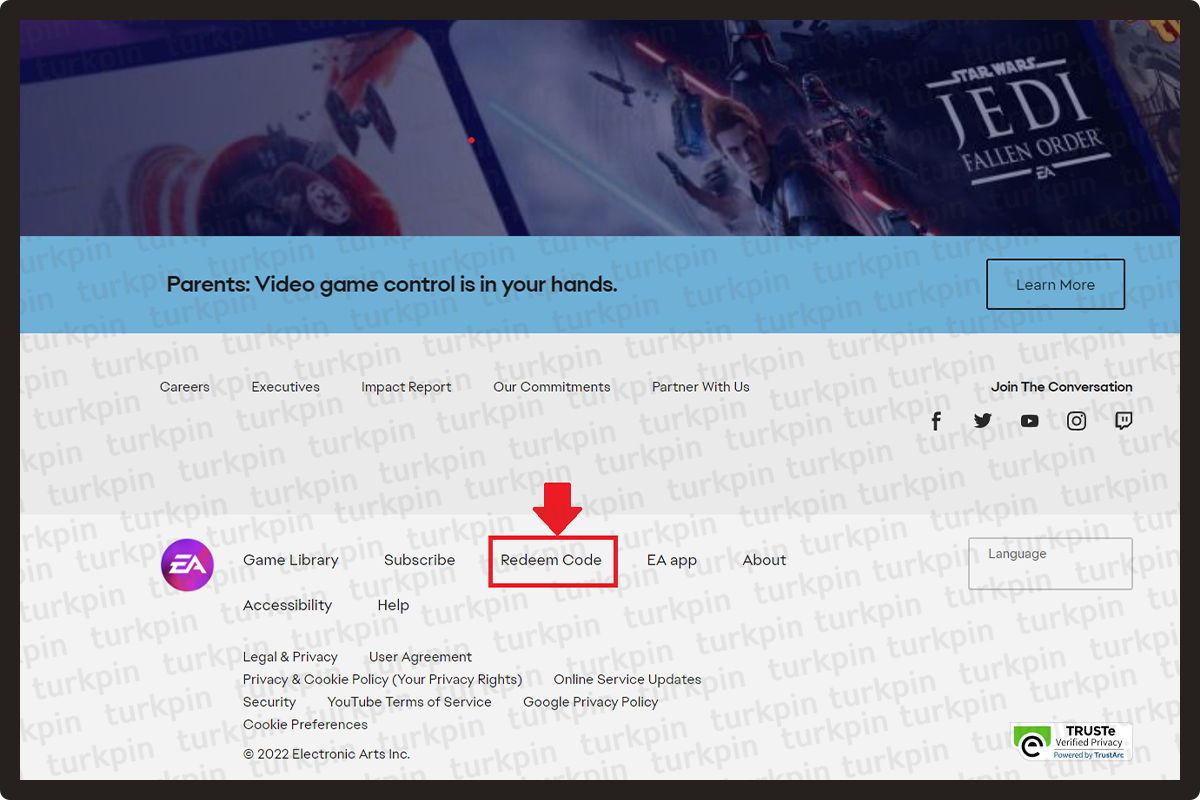Open the Accessibility link
Viewport: 1200px width, 800px height.
pyautogui.click(x=287, y=605)
